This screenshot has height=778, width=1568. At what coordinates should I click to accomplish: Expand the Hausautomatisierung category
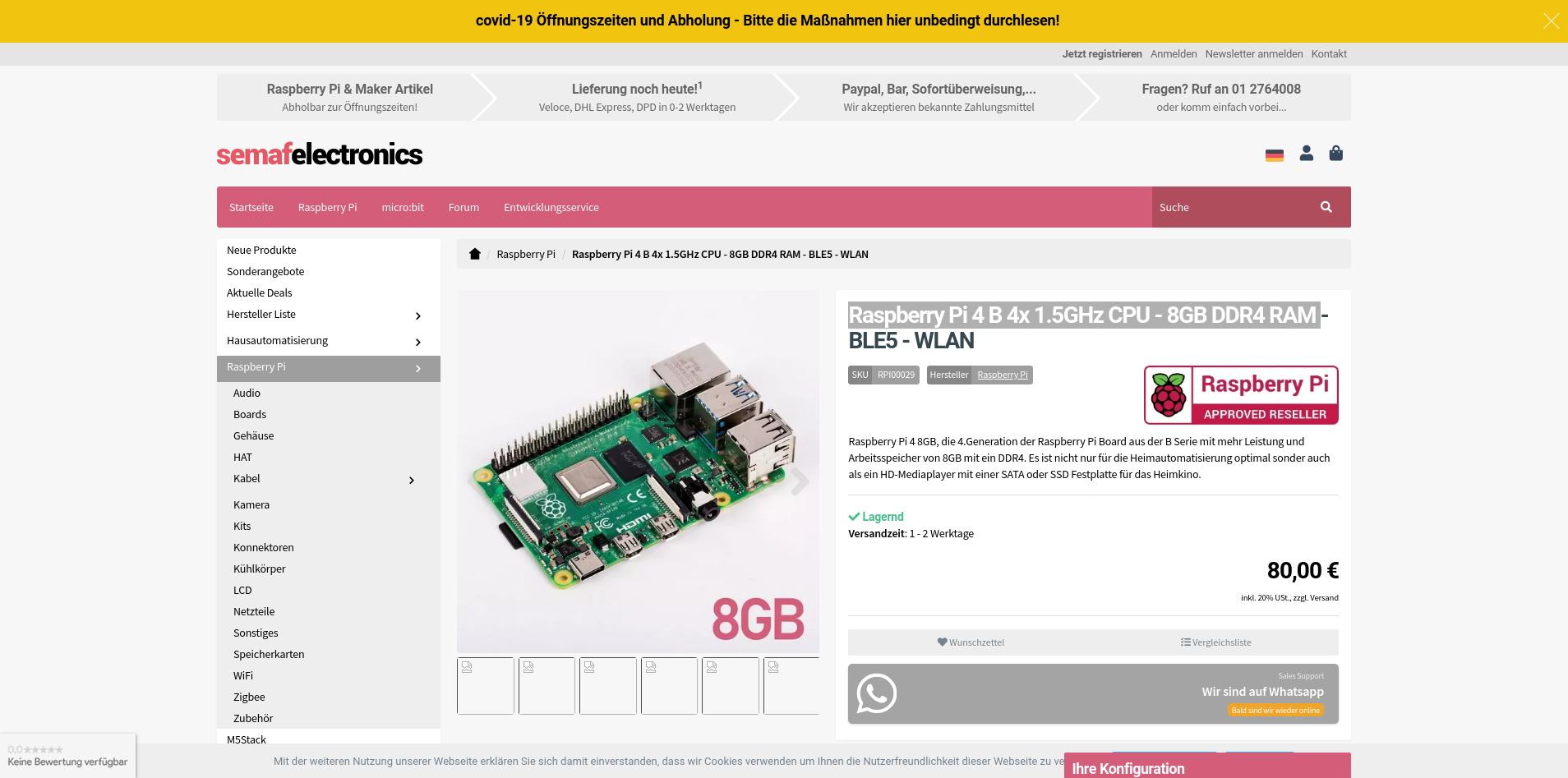418,342
